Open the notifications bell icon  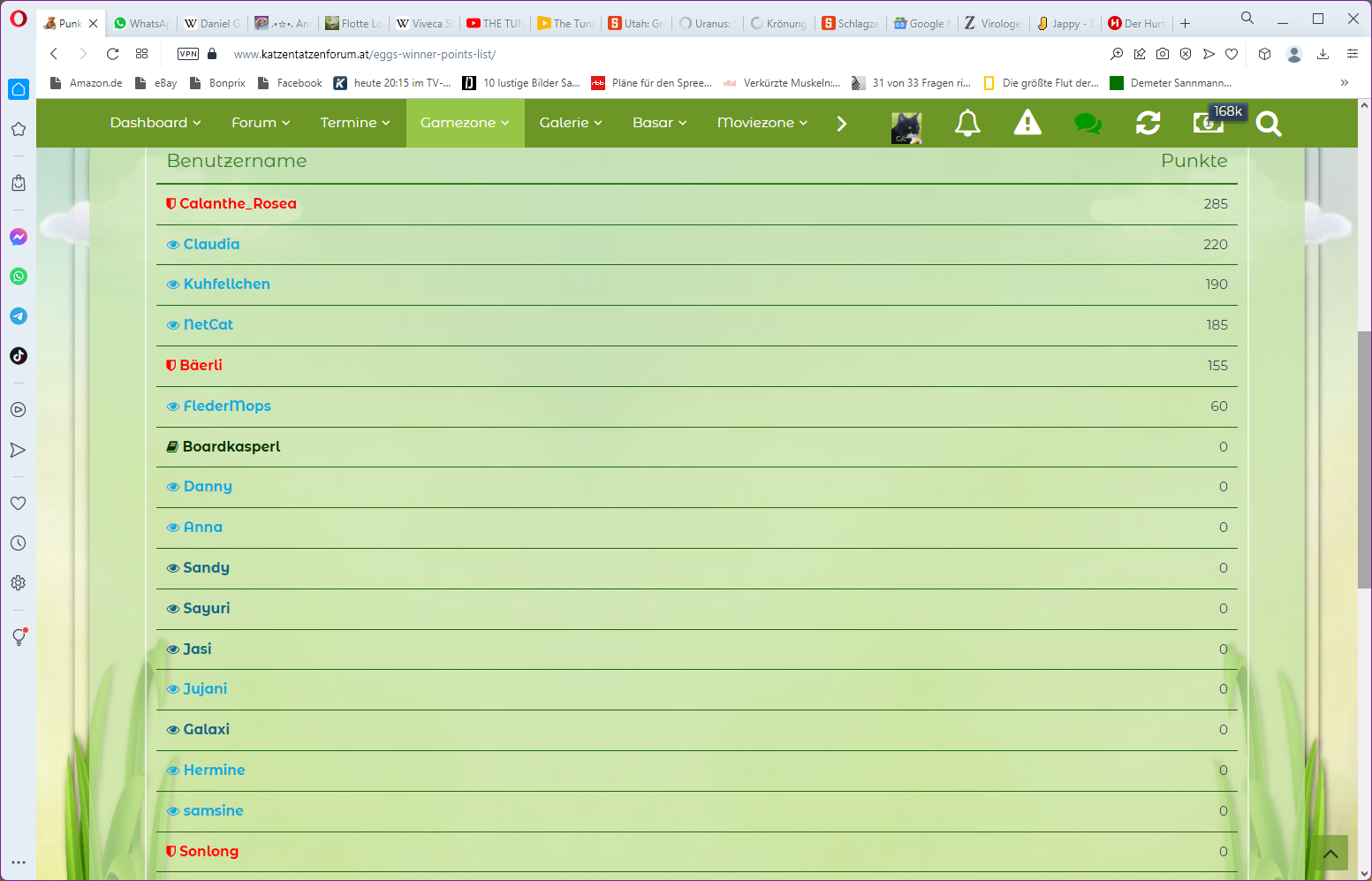[x=967, y=123]
